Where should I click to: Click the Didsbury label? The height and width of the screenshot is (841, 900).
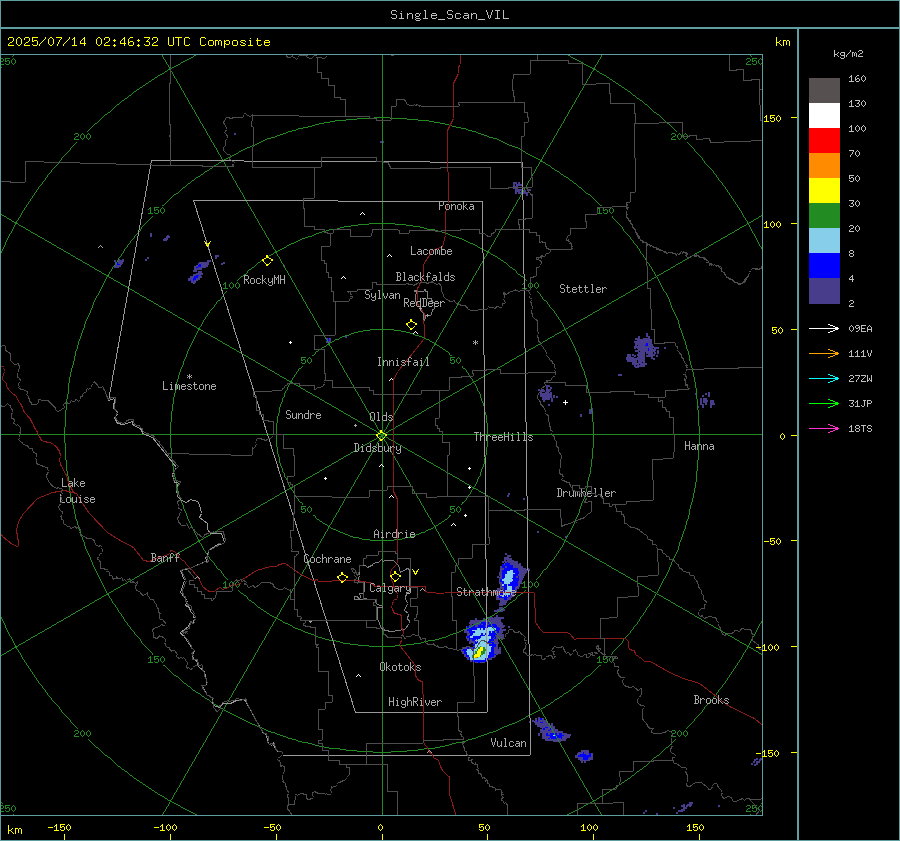coord(378,448)
